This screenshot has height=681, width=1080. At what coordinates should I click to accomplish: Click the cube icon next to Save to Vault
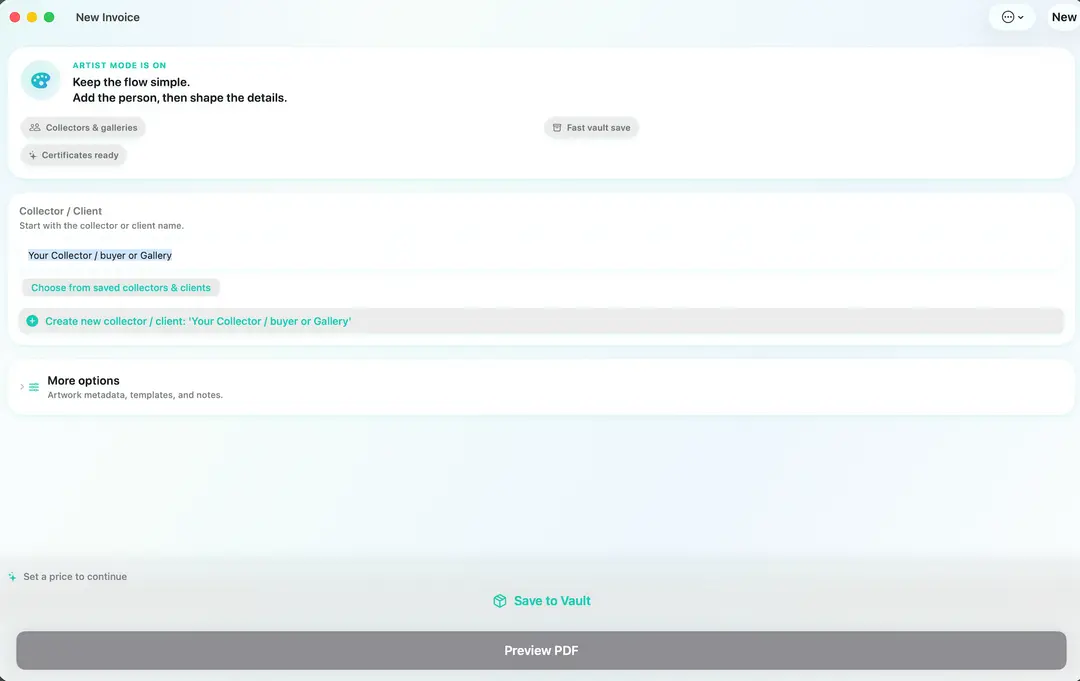(500, 601)
